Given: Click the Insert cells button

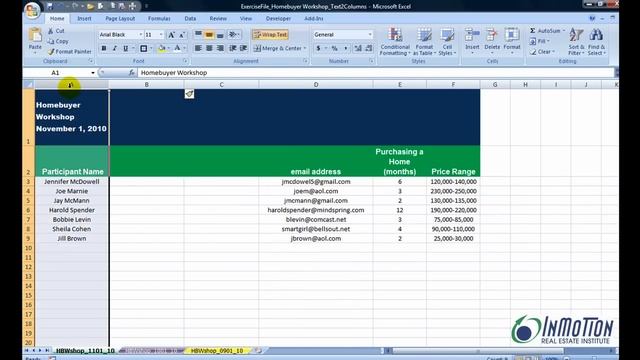Looking at the screenshot, I should tap(472, 40).
